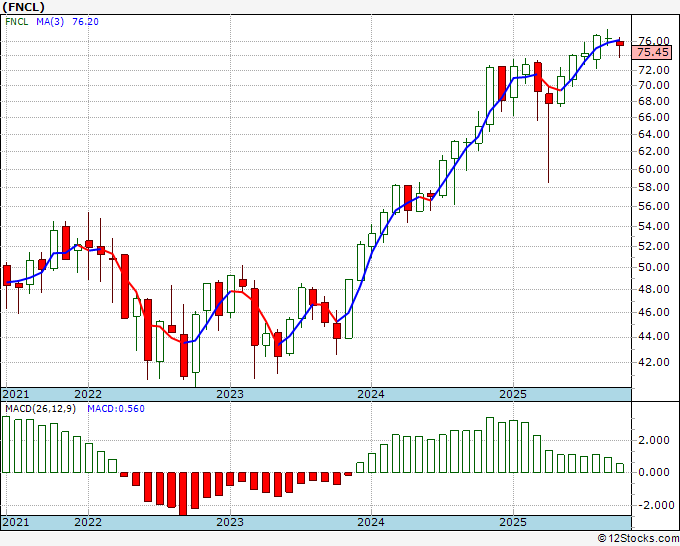The width and height of the screenshot is (680, 546).
Task: Click the 0.000 MACD axis label
Action: 654,472
